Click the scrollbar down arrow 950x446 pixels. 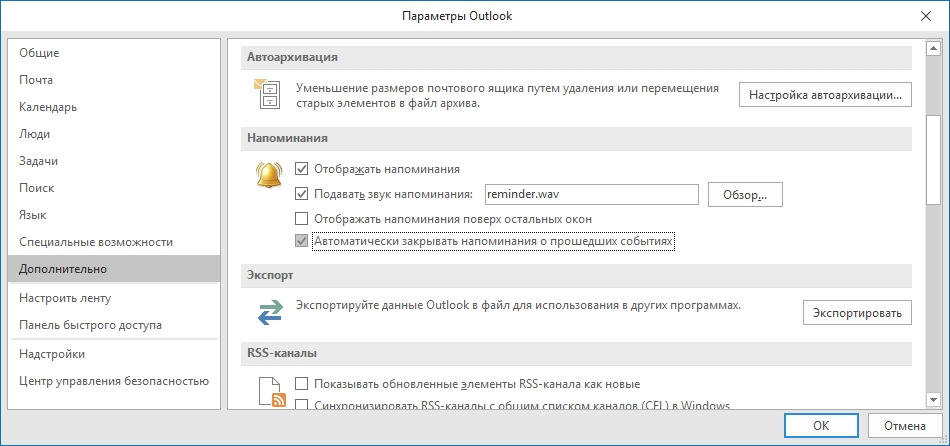(x=933, y=399)
